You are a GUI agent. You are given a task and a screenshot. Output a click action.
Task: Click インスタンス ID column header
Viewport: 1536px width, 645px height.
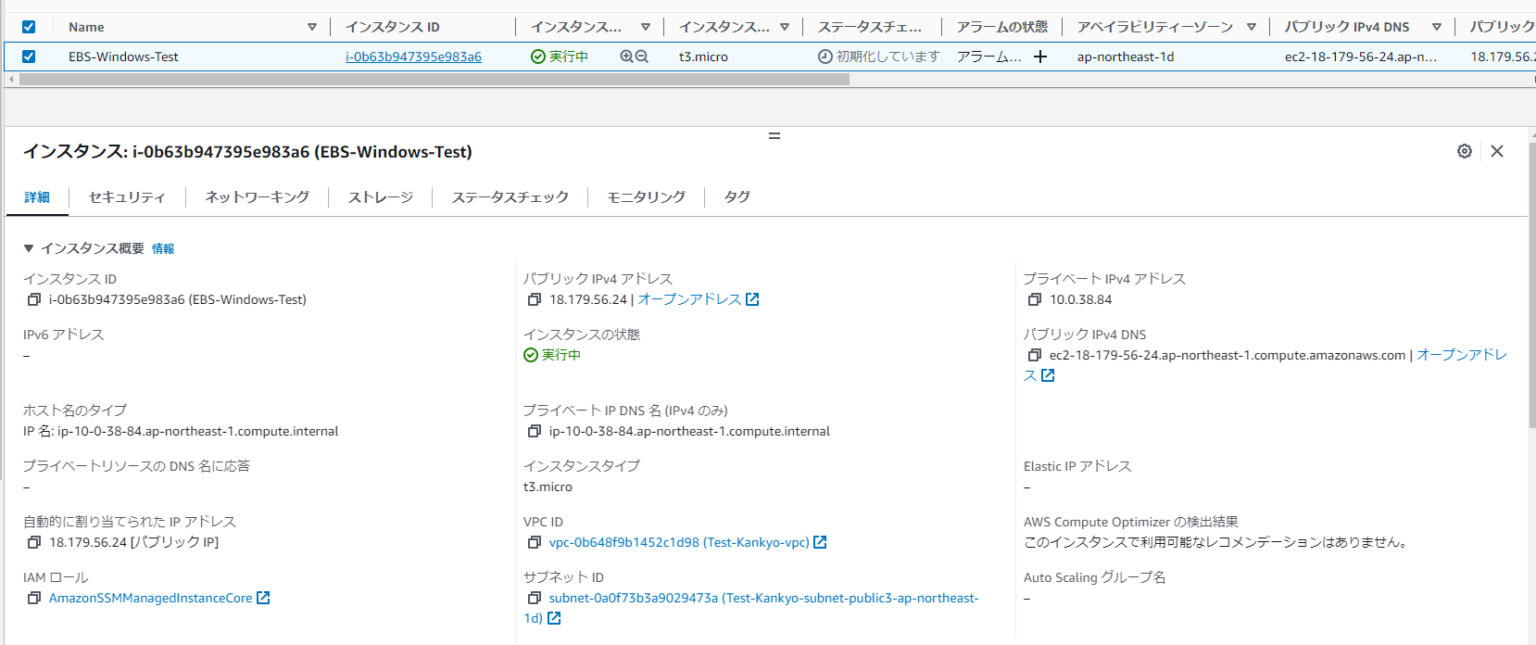click(x=392, y=27)
